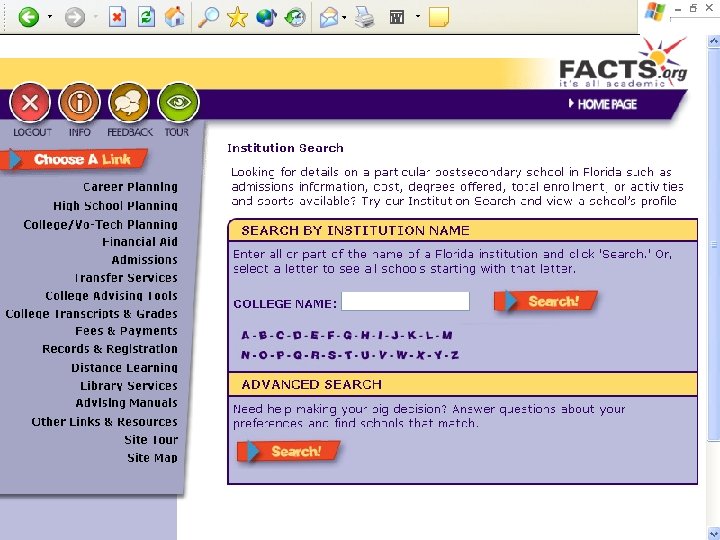This screenshot has width=720, height=540.
Task: Click Search! button beside college name
Action: point(546,301)
